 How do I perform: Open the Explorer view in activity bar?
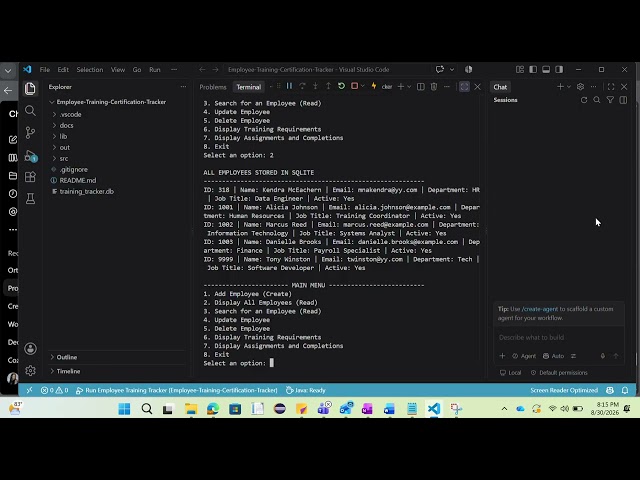30,88
